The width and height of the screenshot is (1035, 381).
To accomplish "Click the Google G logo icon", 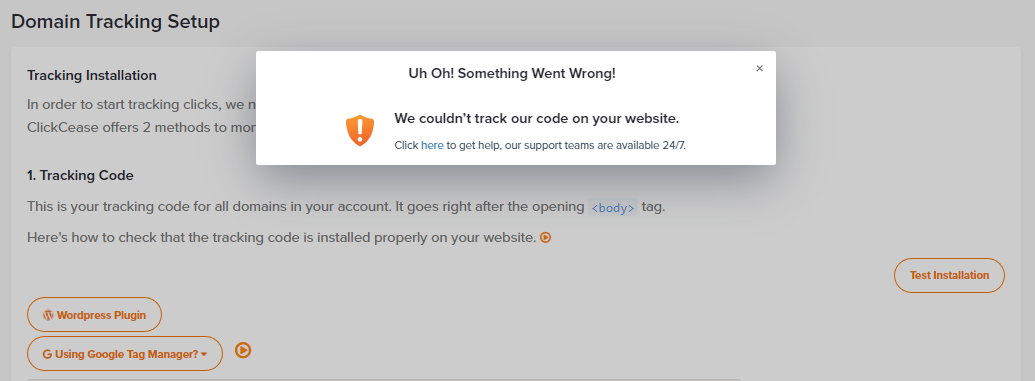I will 47,354.
